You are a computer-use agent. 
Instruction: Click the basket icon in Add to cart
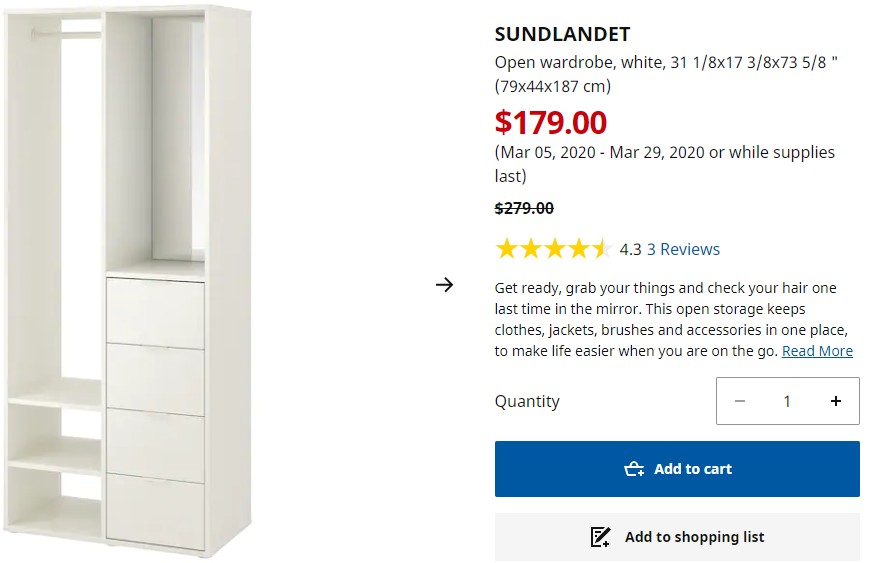(x=634, y=469)
